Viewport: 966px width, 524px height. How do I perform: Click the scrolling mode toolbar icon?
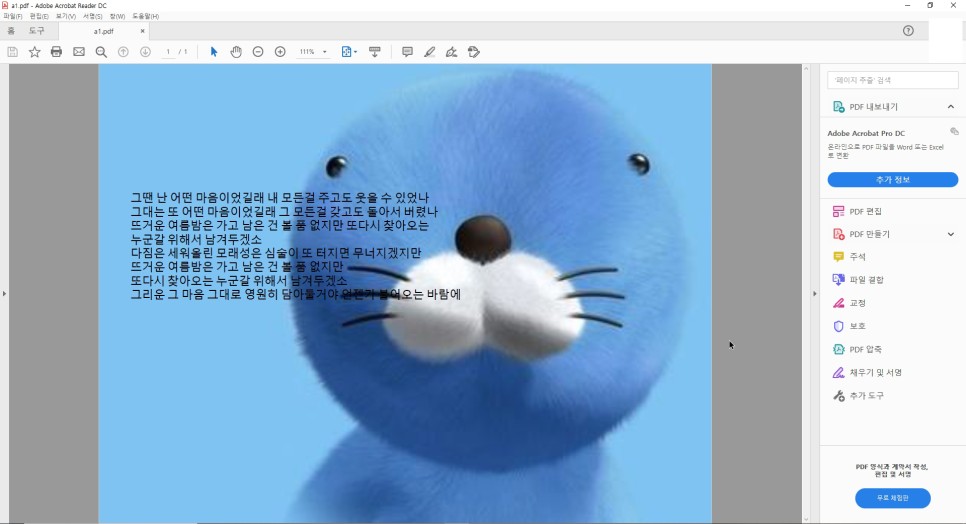click(375, 52)
